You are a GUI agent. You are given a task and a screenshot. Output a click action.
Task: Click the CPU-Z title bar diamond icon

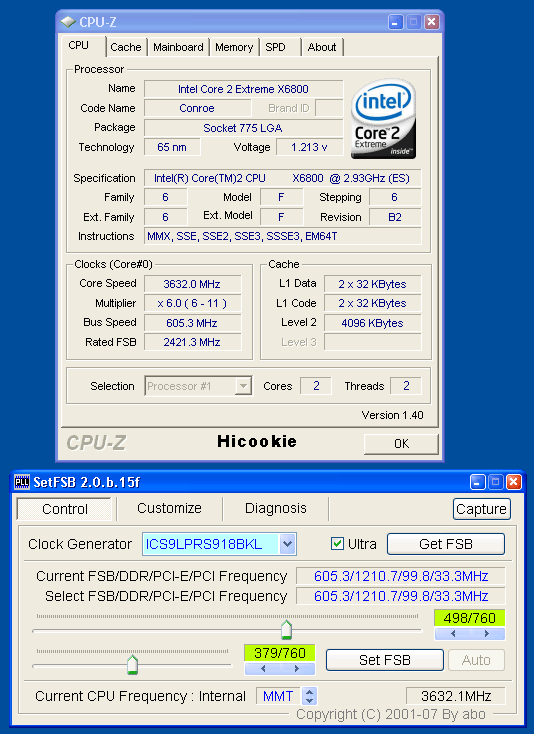tap(68, 22)
